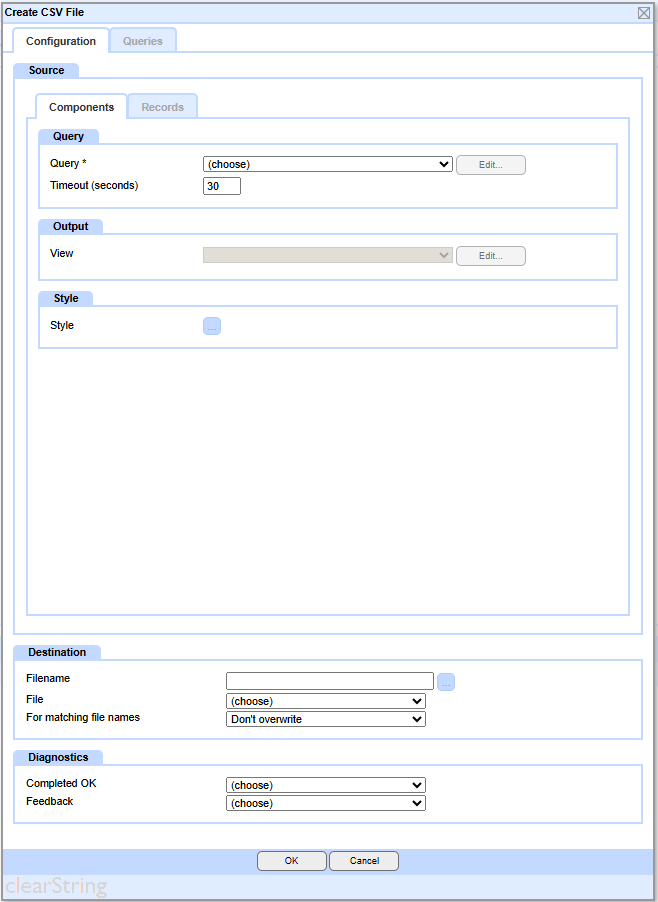This screenshot has height=902, width=658.
Task: Open the Completed OK dropdown
Action: click(326, 786)
